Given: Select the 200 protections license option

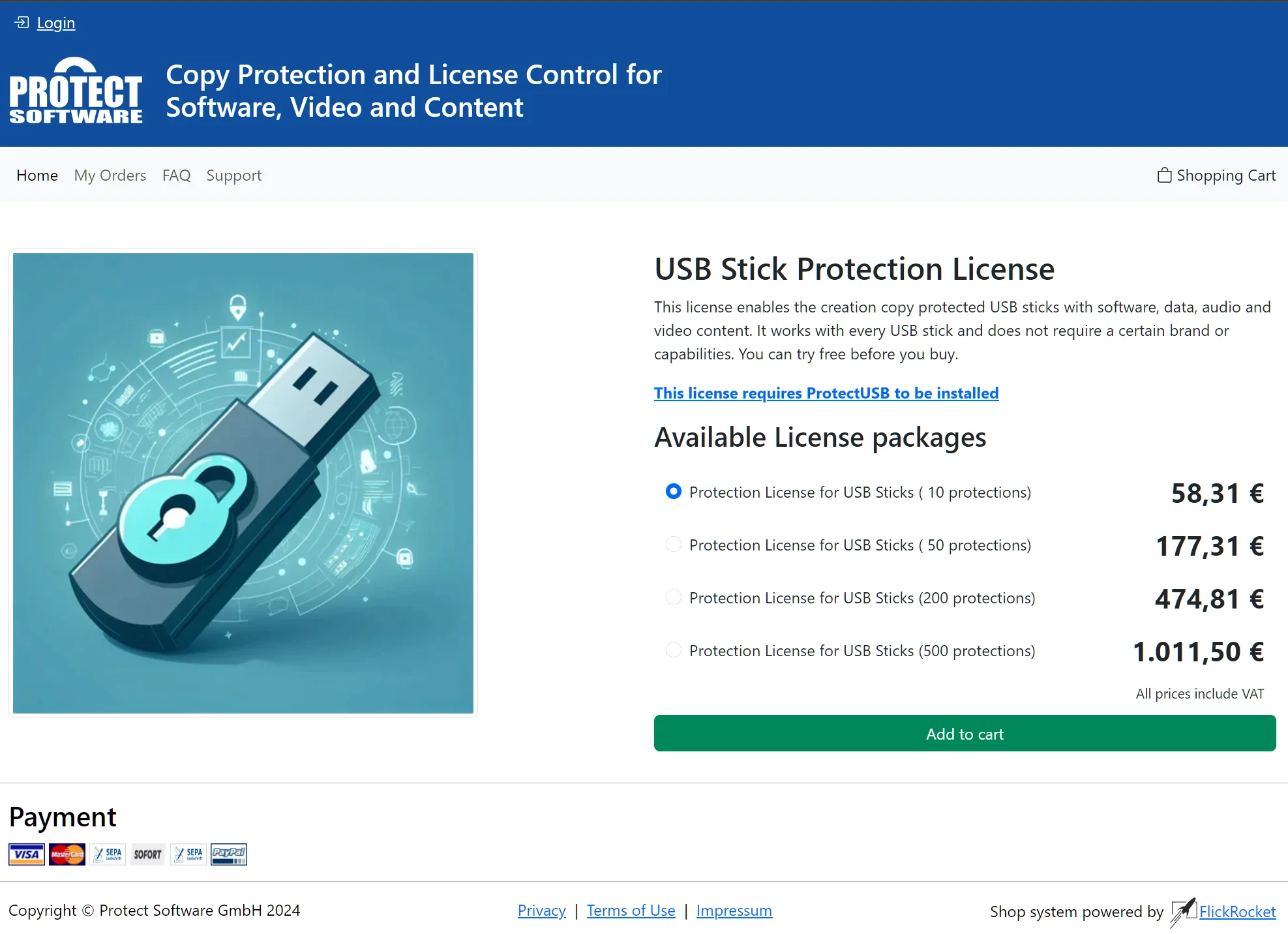Looking at the screenshot, I should (672, 597).
